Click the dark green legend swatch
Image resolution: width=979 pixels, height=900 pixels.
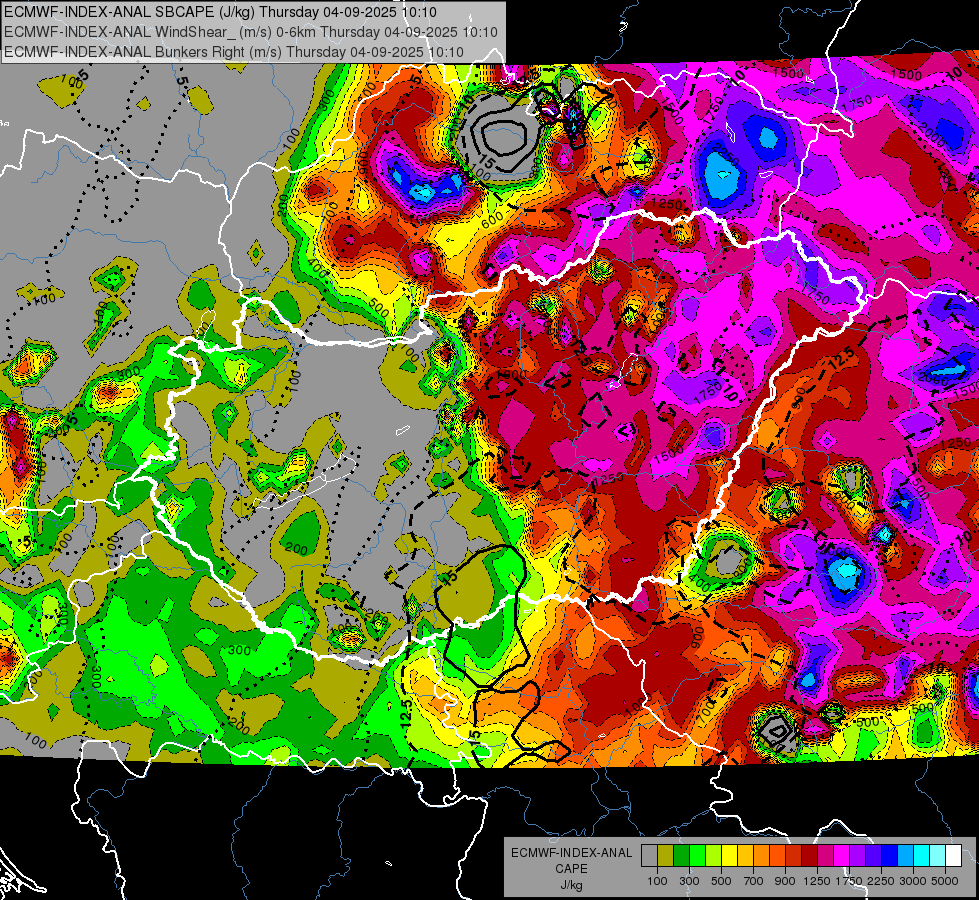point(681,855)
